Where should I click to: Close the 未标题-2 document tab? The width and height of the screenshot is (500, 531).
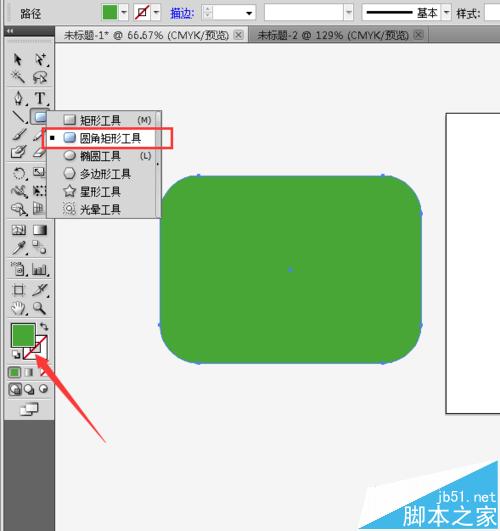tap(419, 35)
